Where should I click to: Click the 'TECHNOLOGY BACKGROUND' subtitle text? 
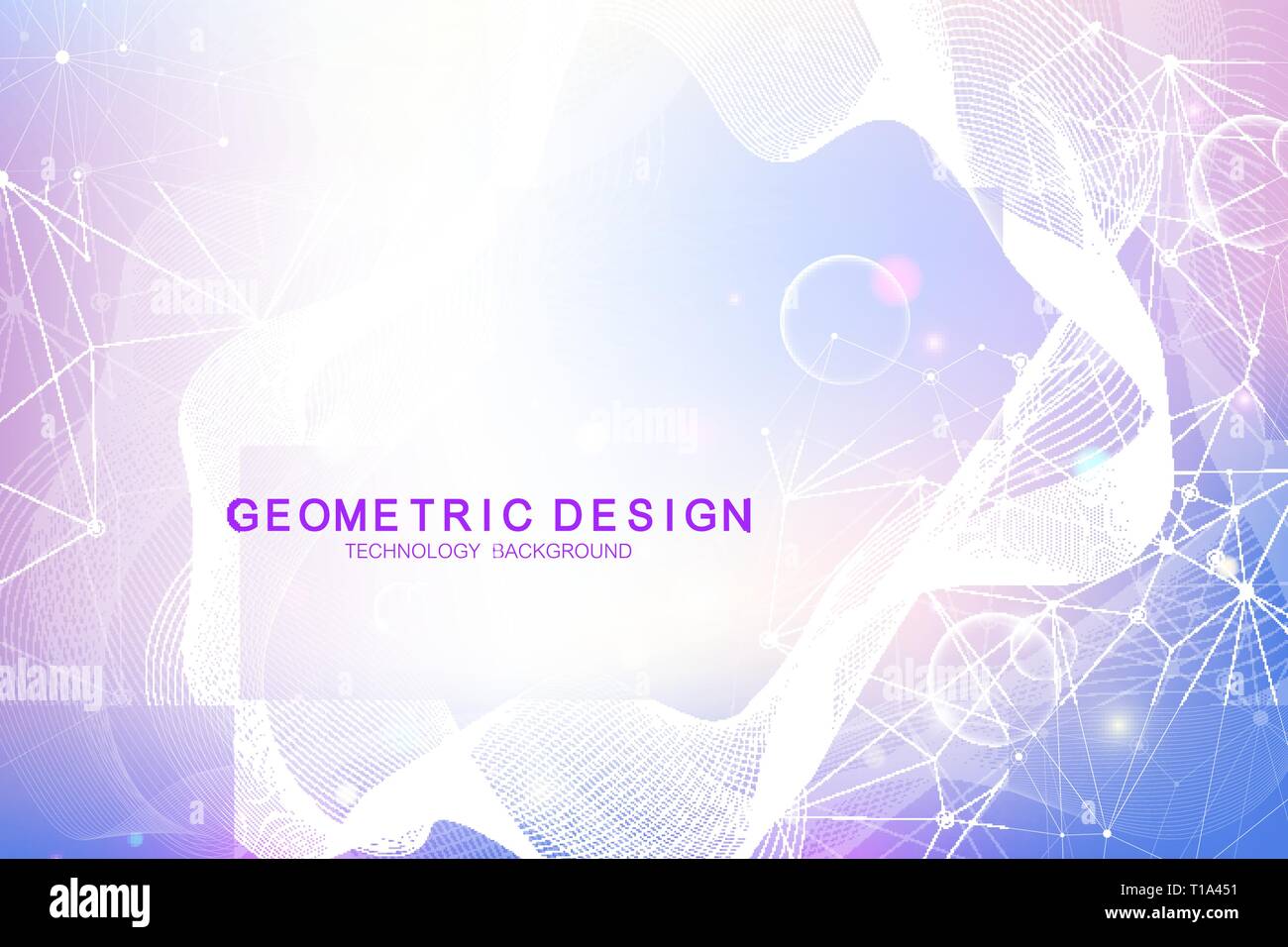[487, 552]
